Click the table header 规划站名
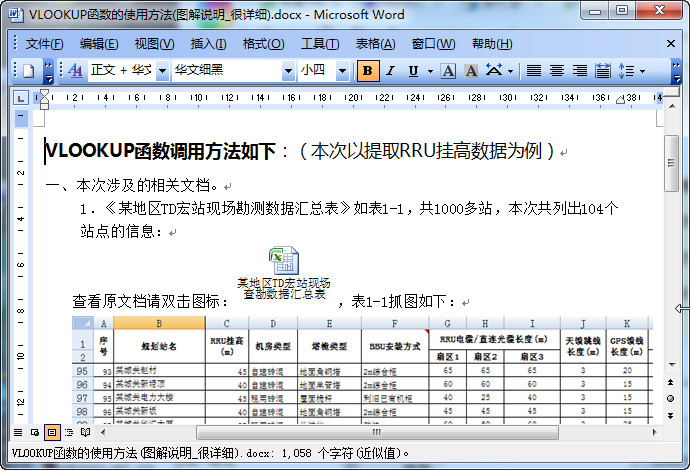 [159, 346]
